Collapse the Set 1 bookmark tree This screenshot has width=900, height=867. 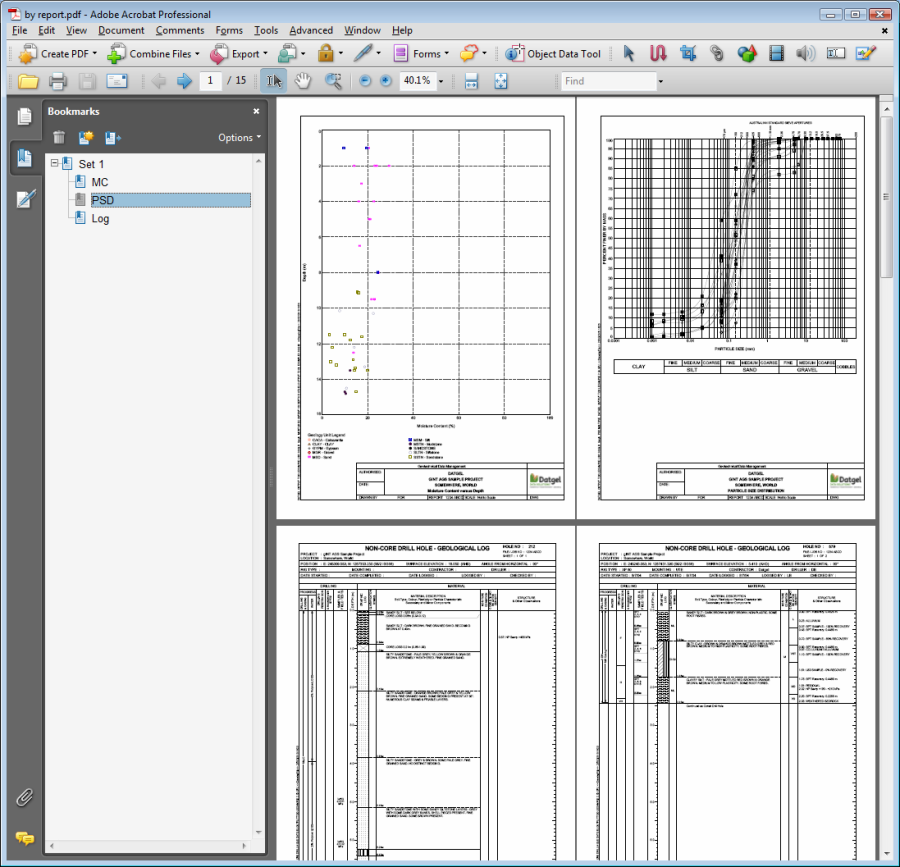pos(55,164)
